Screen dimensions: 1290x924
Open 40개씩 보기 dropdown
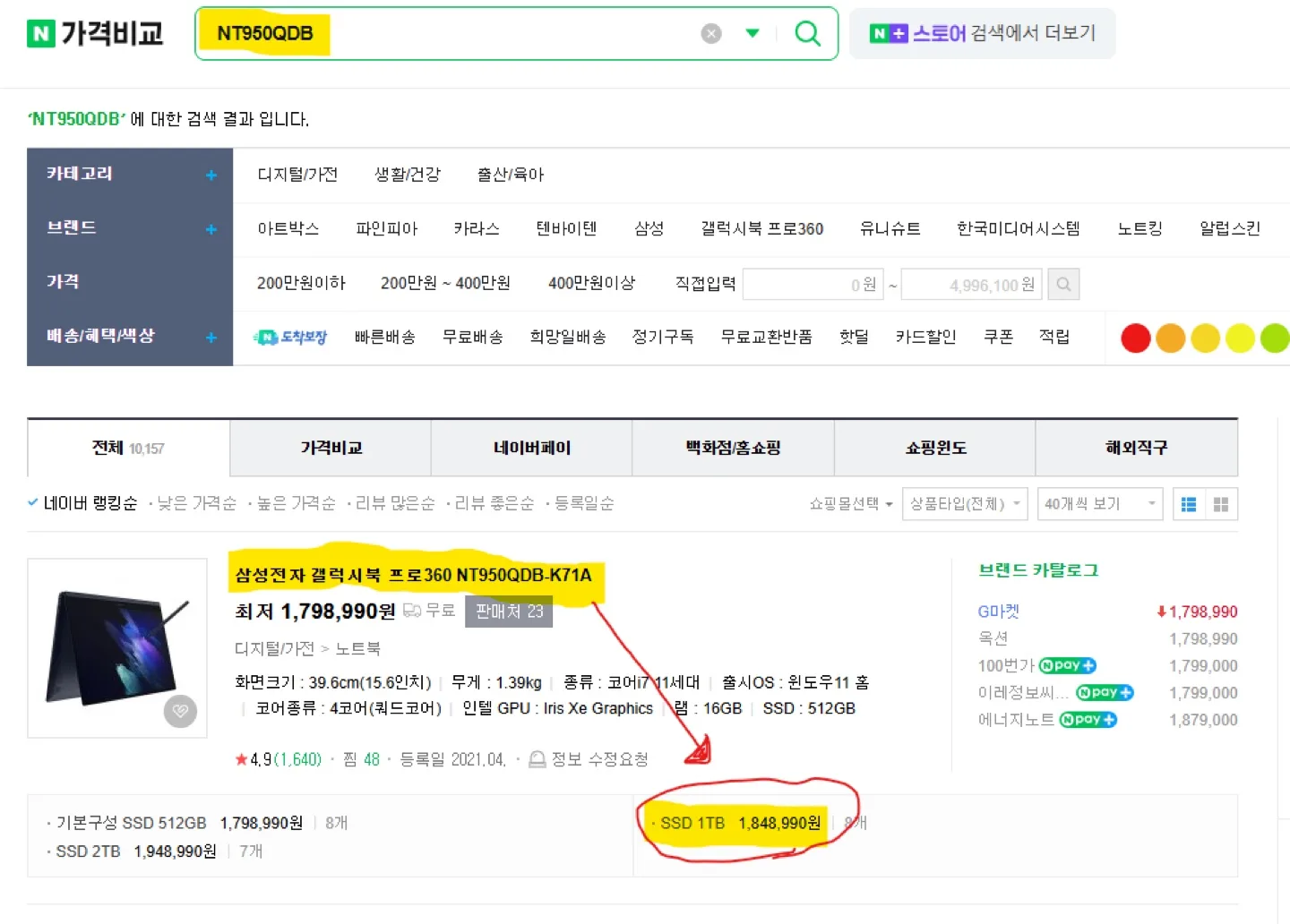pos(1100,504)
